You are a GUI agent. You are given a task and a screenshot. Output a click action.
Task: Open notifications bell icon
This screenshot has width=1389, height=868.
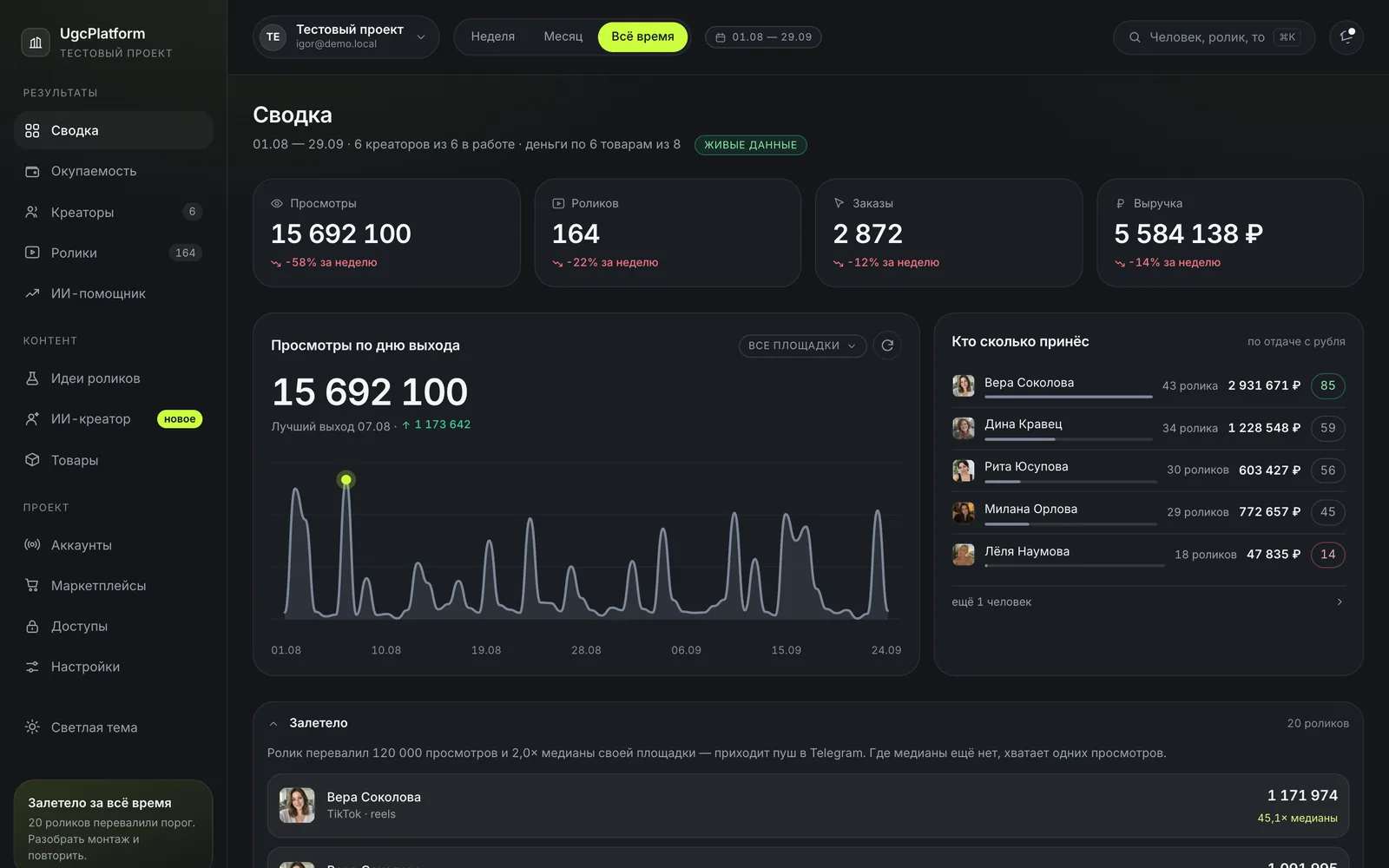coord(1346,37)
